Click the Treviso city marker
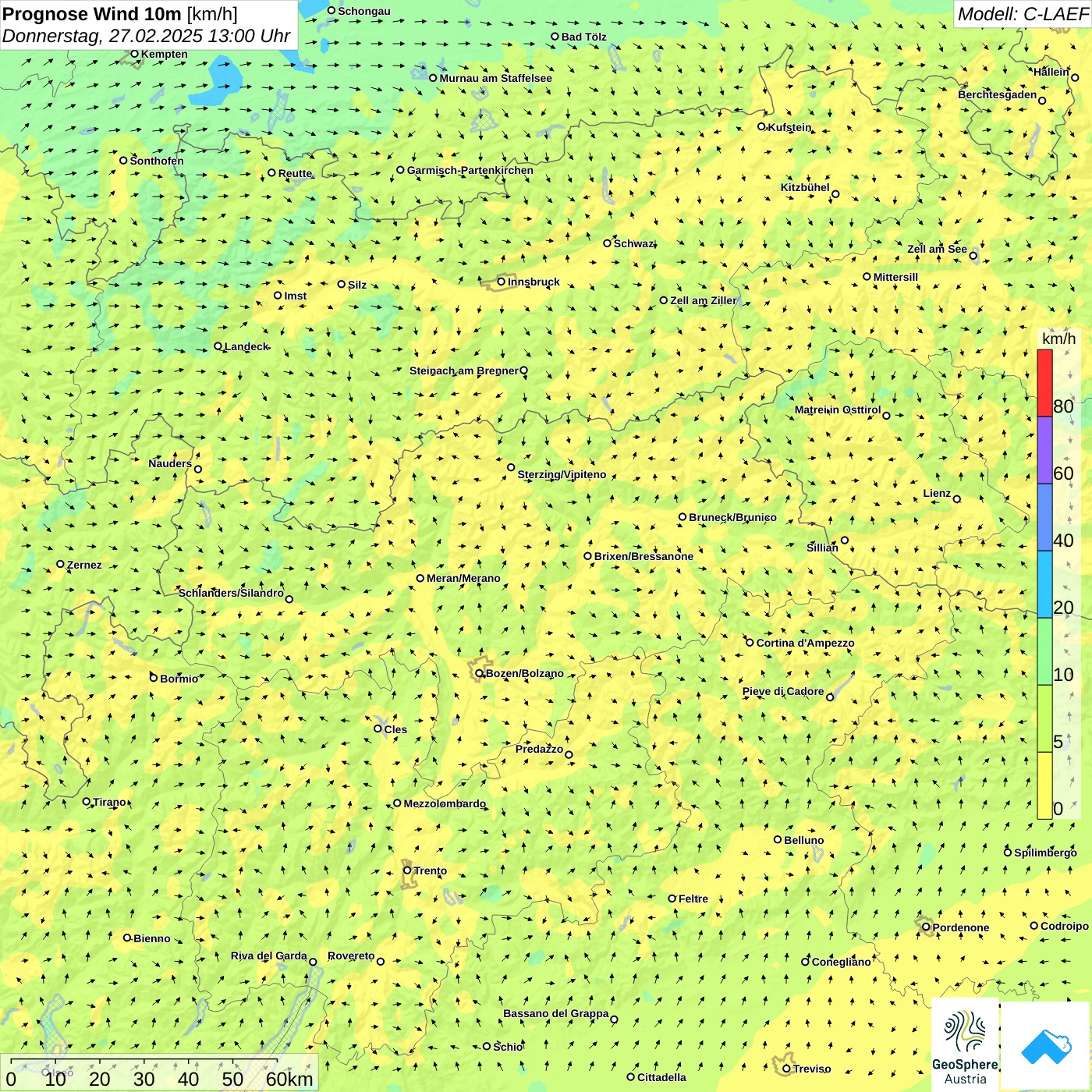 pos(786,1069)
